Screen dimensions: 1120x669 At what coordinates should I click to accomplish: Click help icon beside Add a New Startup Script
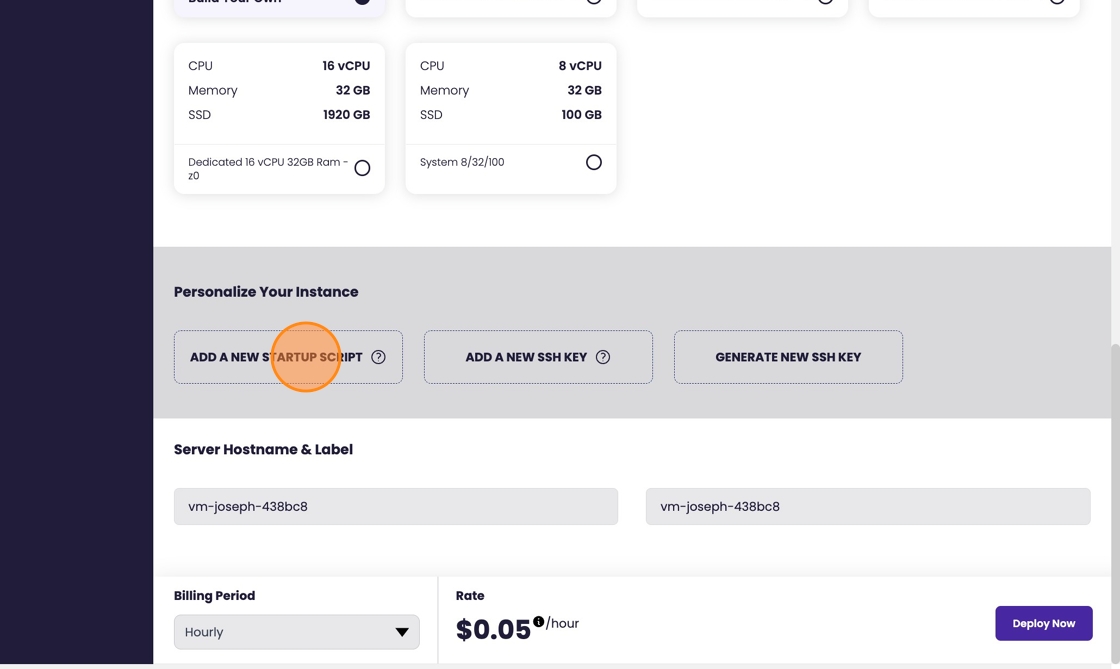click(378, 357)
